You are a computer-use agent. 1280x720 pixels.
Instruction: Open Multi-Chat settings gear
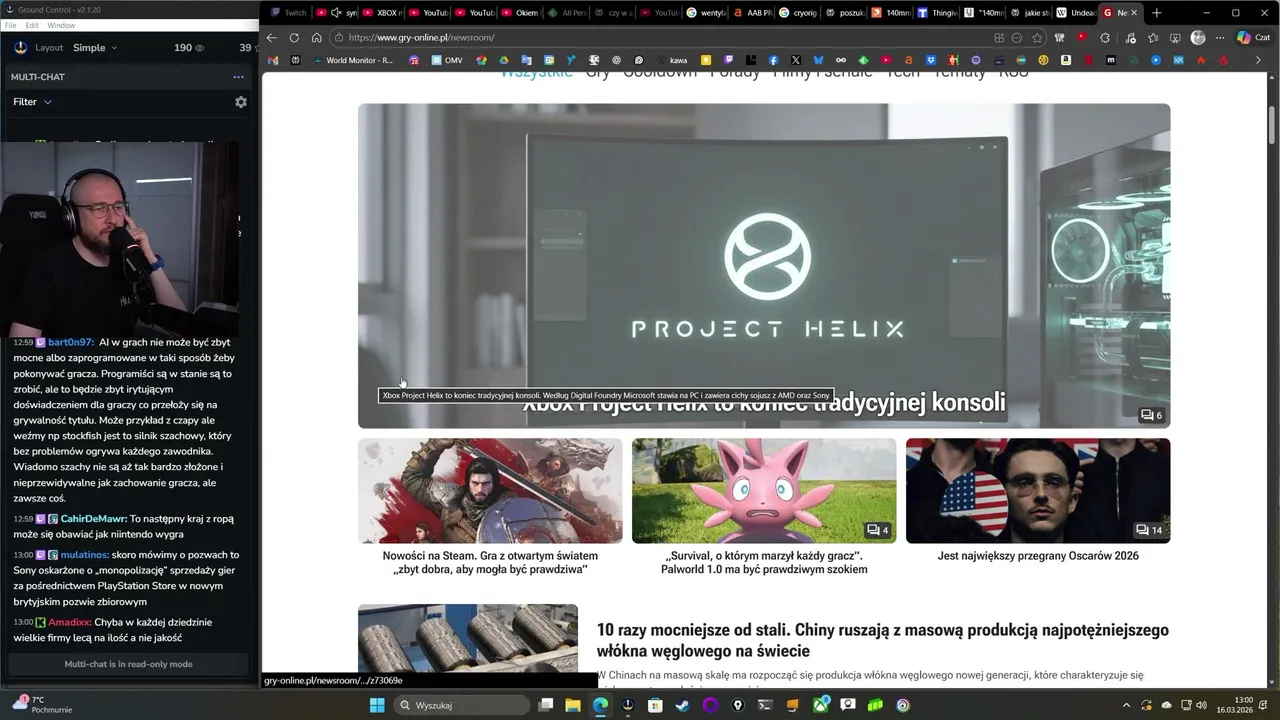[240, 102]
